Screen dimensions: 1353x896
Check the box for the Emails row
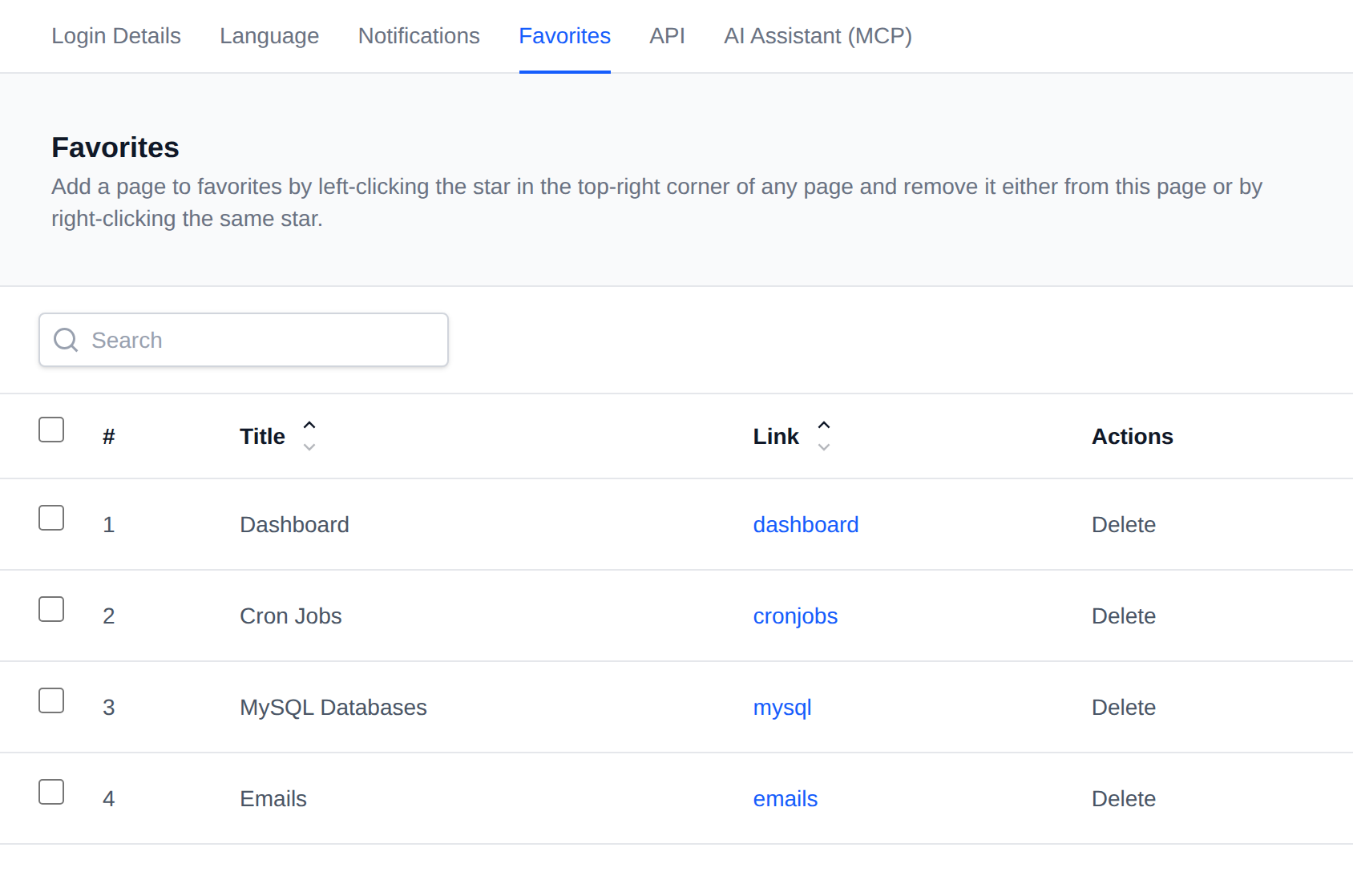pyautogui.click(x=51, y=792)
